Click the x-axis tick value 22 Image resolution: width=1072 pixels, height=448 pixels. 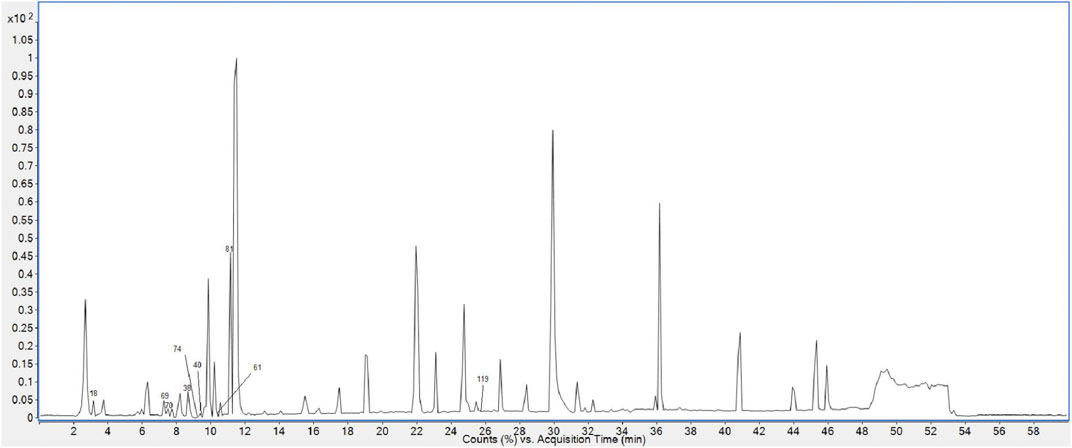click(x=416, y=431)
